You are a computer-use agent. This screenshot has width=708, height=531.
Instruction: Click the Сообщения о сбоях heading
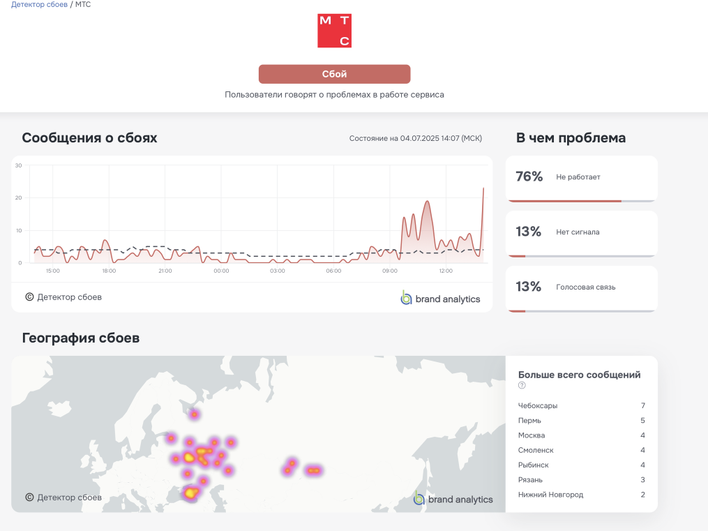pyautogui.click(x=89, y=138)
